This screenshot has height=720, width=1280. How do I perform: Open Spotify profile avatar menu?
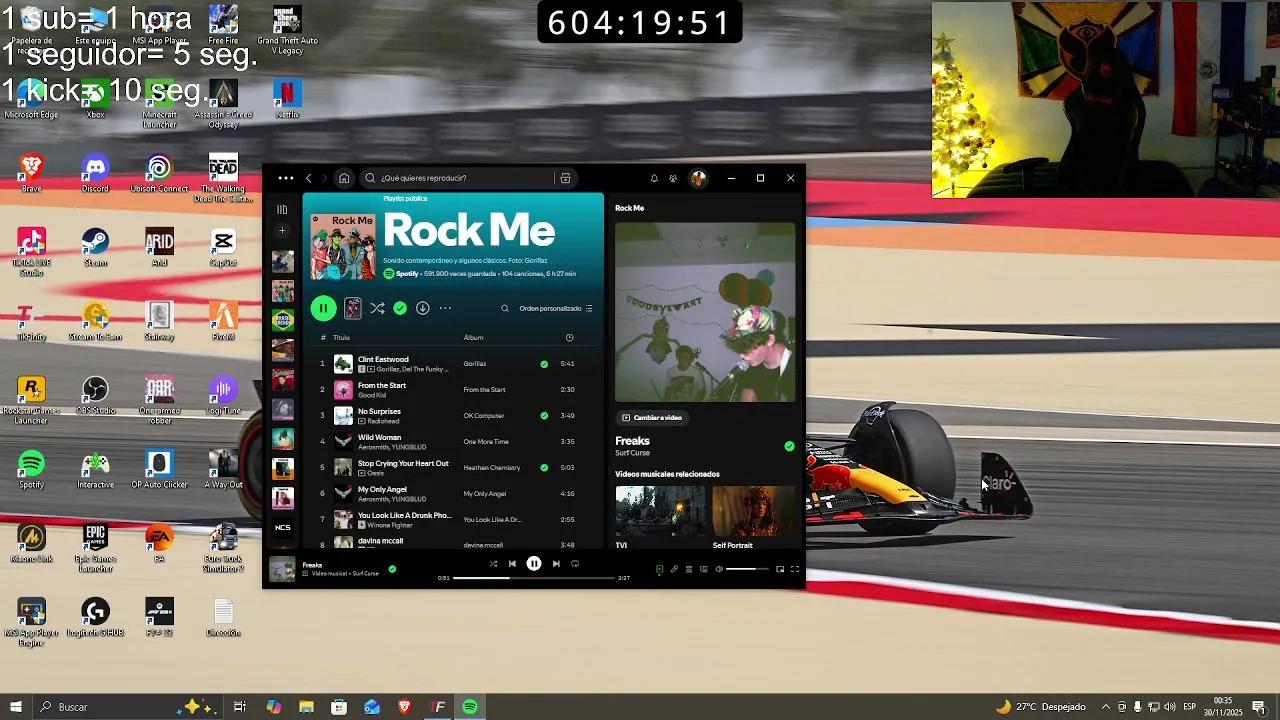(698, 178)
